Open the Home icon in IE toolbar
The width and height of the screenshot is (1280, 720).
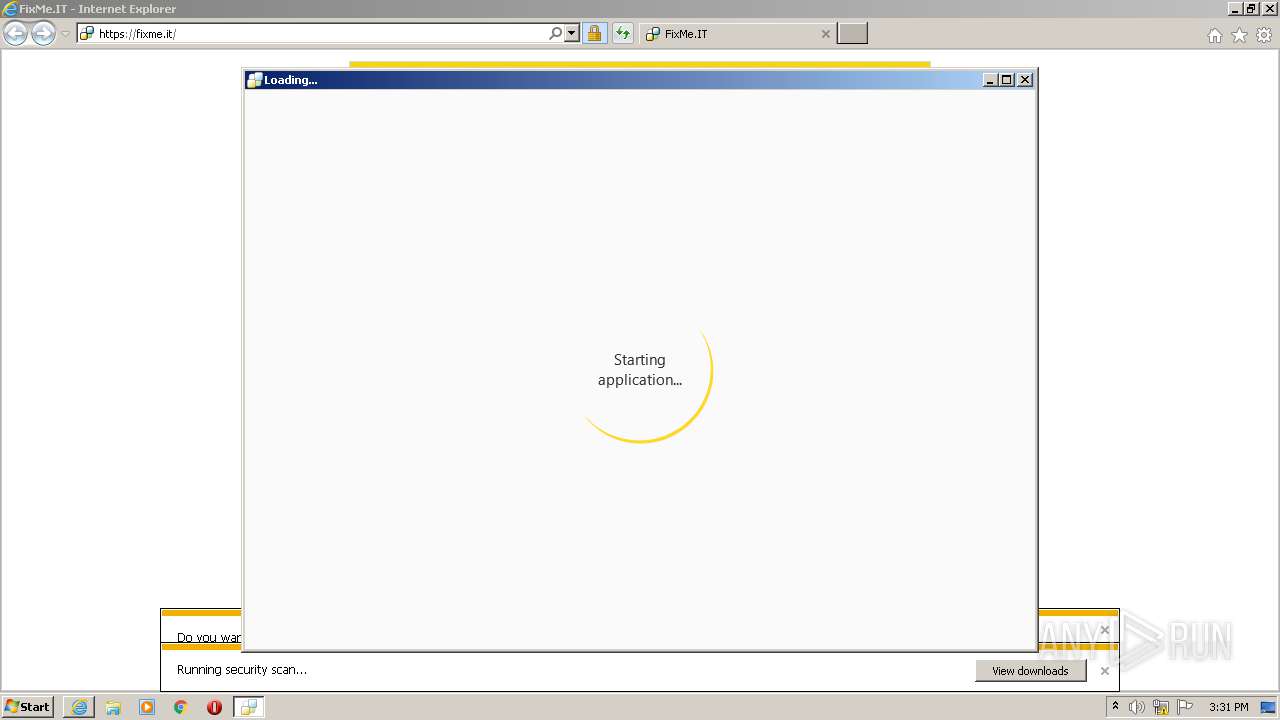[x=1214, y=35]
